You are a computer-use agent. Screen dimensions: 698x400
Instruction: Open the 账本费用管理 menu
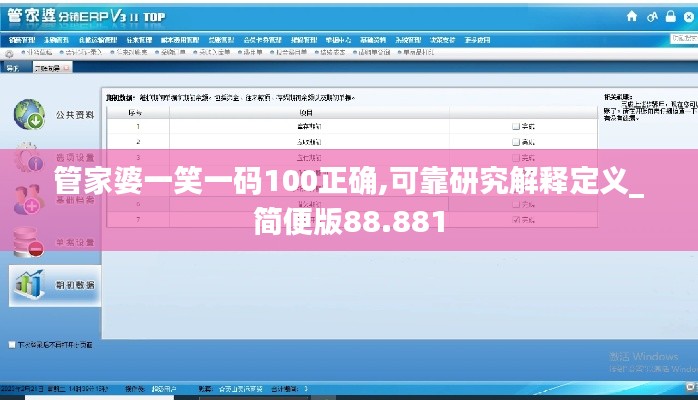(180, 40)
